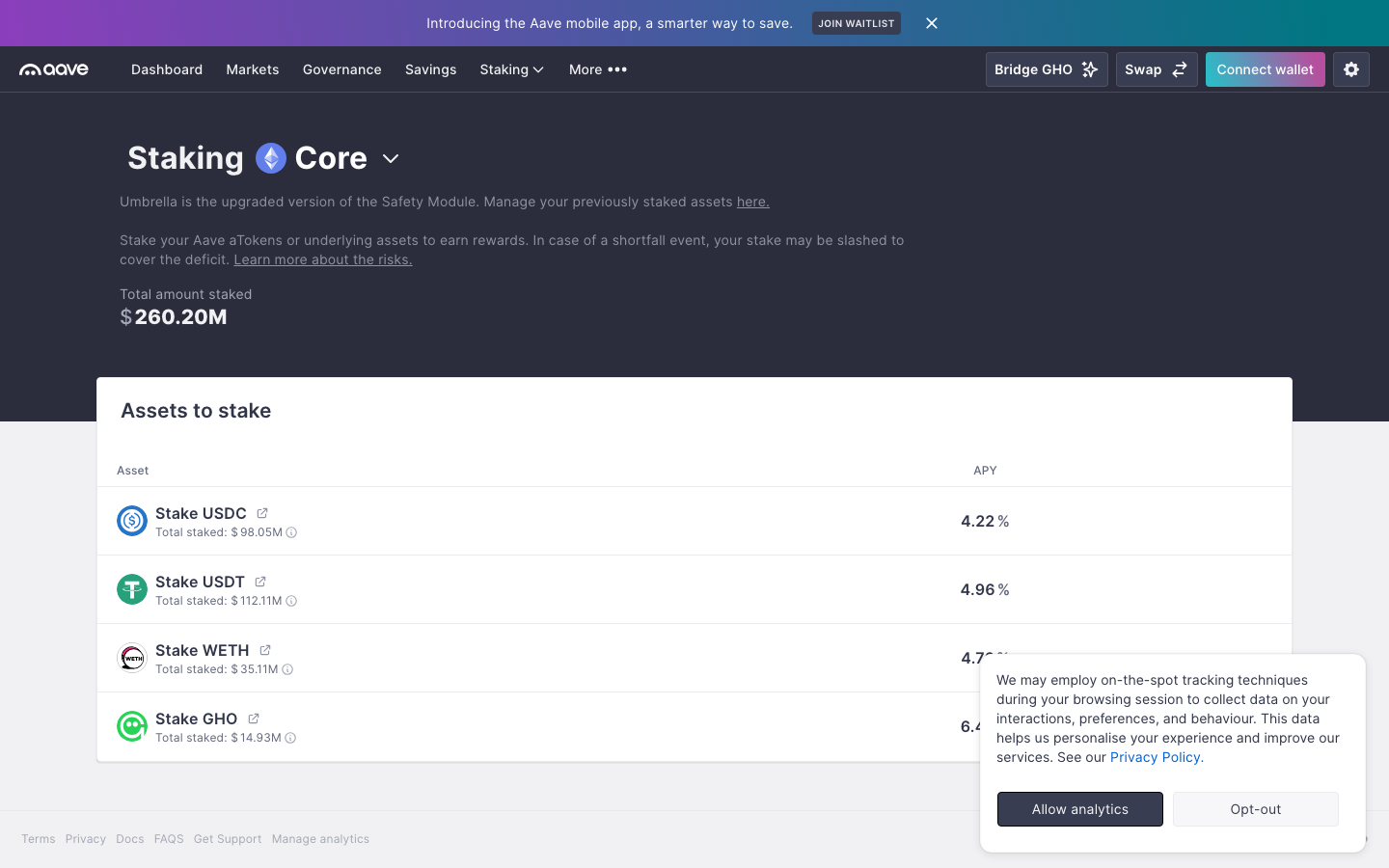The height and width of the screenshot is (868, 1389).
Task: Open external link icon beside Stake USDT
Action: (x=260, y=582)
